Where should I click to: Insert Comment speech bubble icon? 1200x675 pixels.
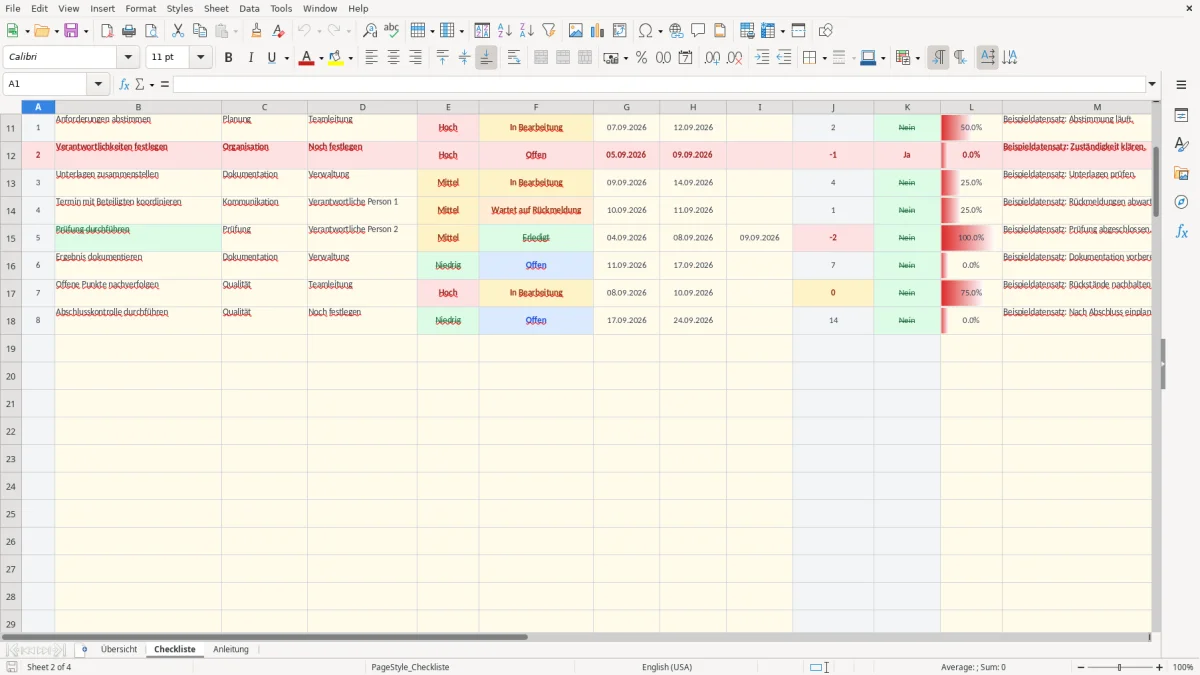click(698, 31)
